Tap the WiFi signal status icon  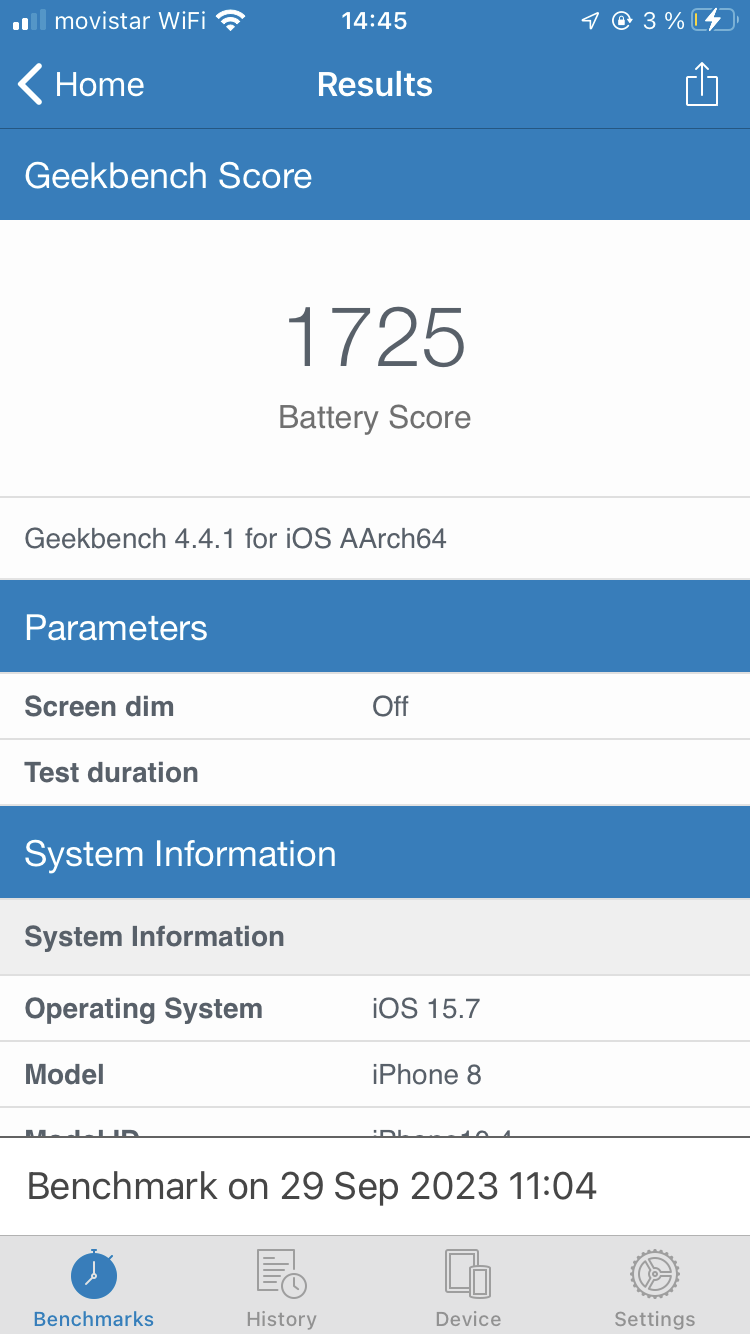pos(231,21)
